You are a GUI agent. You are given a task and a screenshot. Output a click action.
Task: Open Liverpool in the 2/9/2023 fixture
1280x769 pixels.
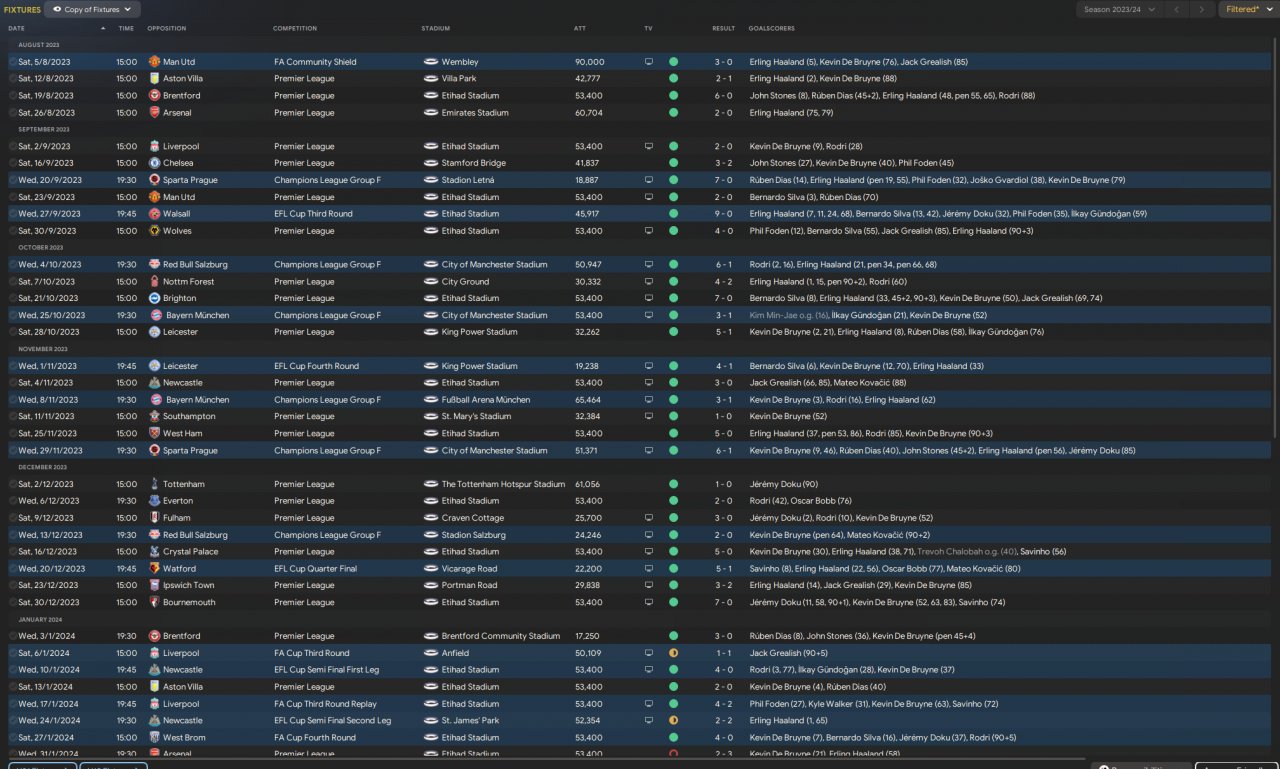181,146
